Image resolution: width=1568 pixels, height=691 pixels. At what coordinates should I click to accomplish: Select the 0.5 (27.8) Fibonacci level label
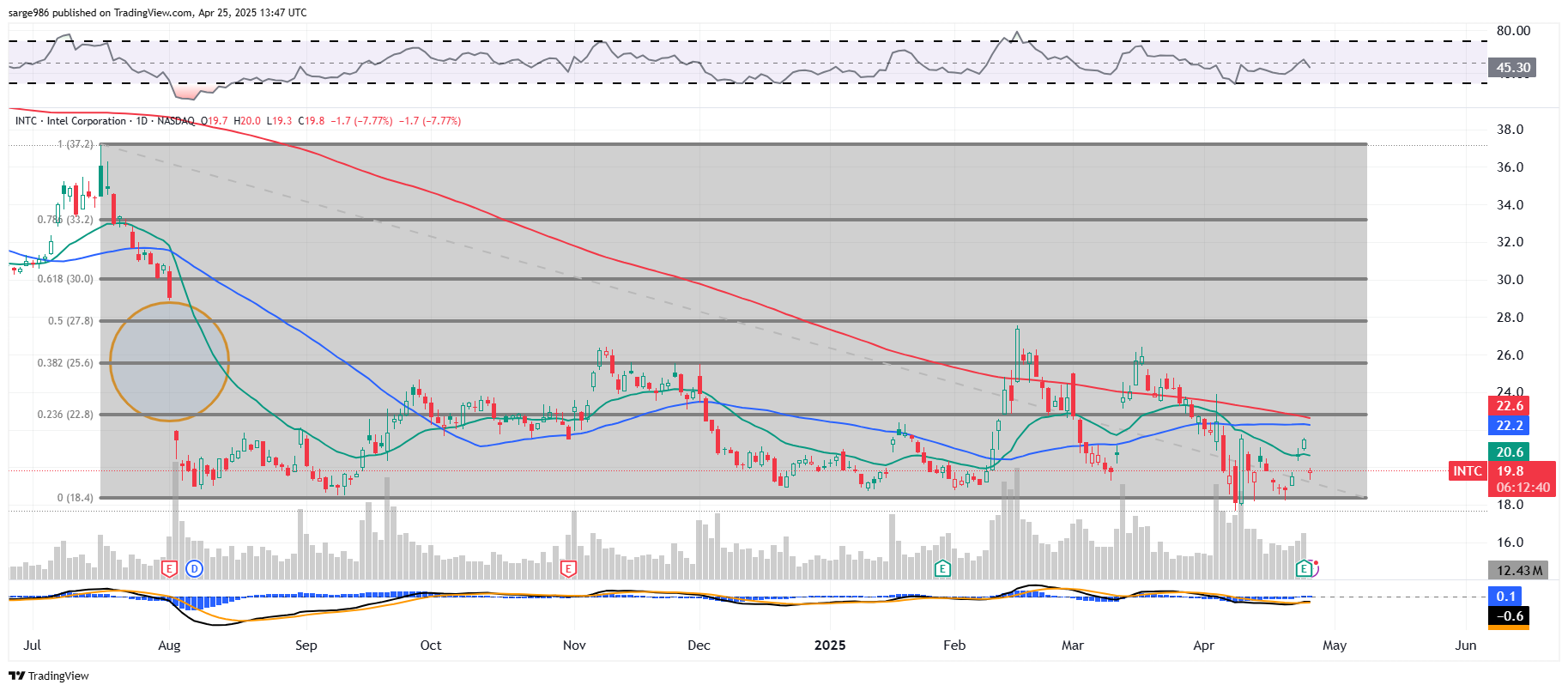click(x=70, y=321)
